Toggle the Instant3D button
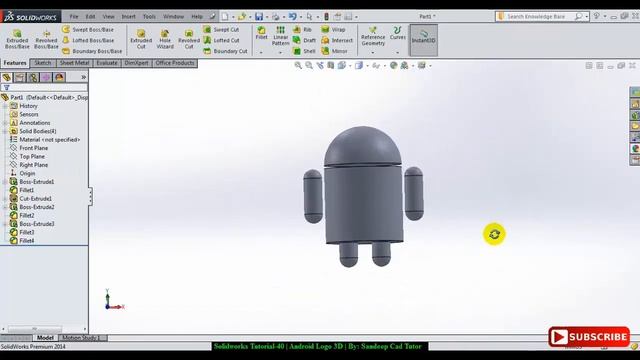Image resolution: width=640 pixels, height=360 pixels. (424, 40)
